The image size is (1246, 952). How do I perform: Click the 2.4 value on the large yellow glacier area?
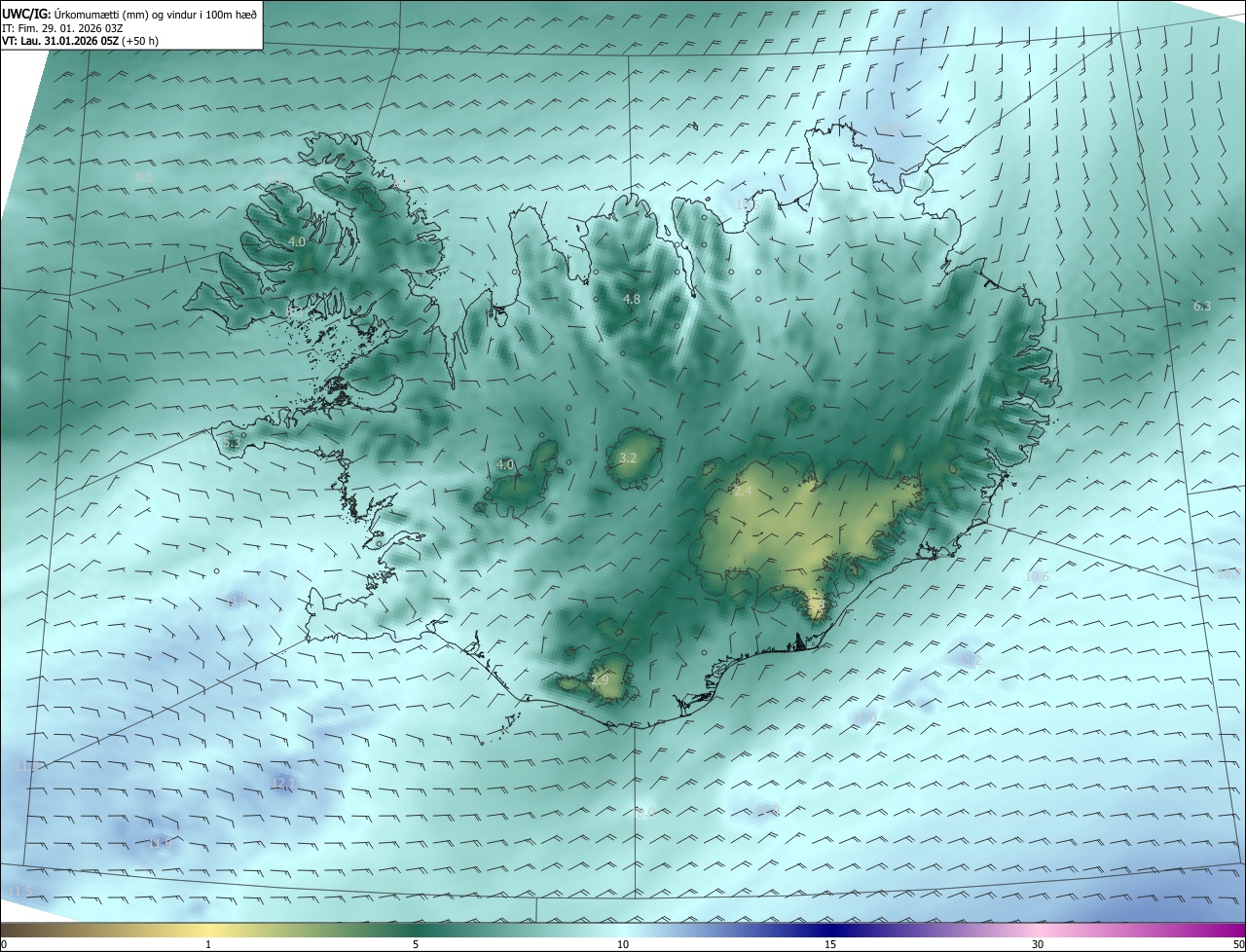pyautogui.click(x=743, y=492)
